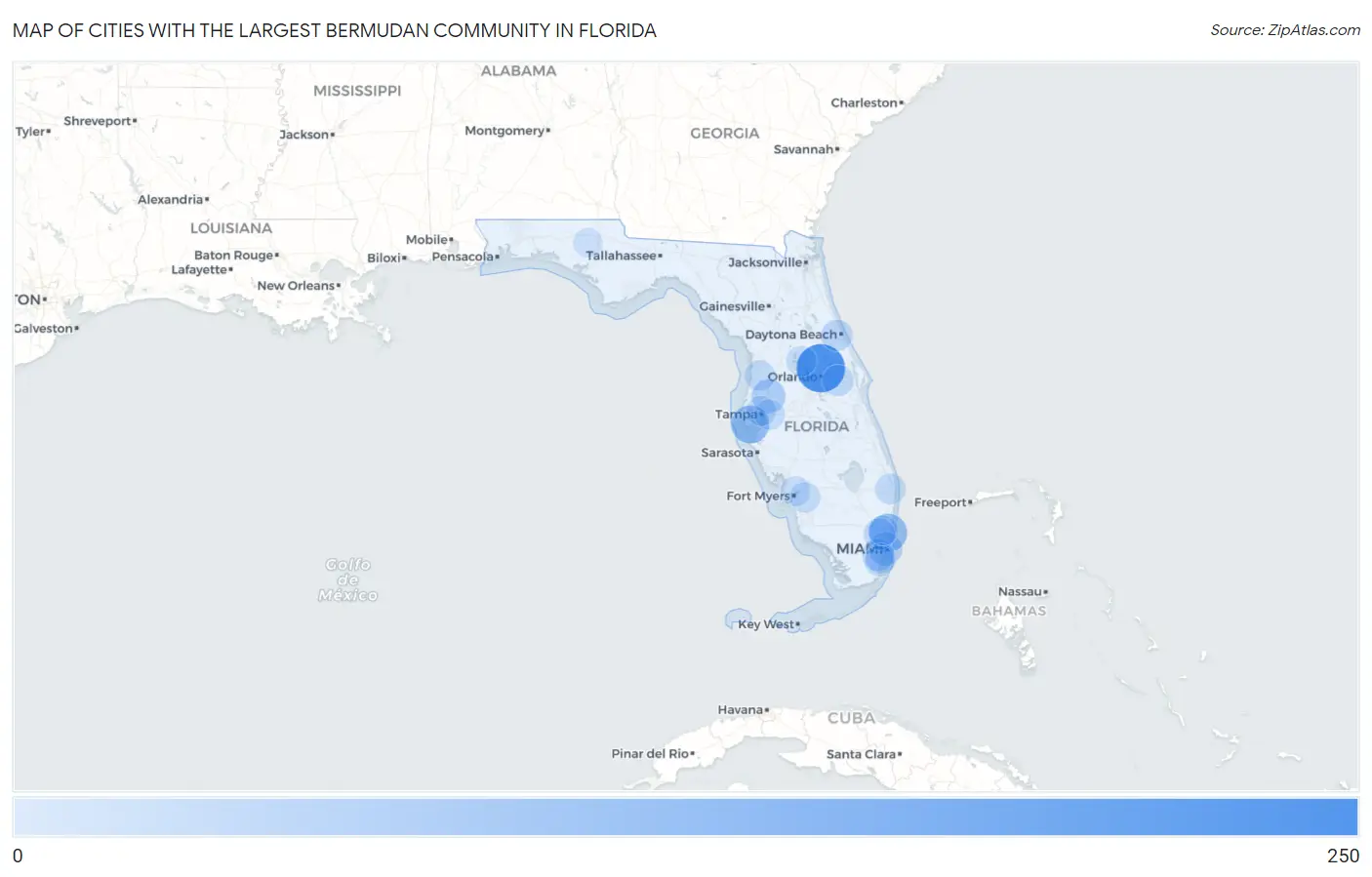Click the GEORGIA state label
1372x877 pixels.
point(724,133)
